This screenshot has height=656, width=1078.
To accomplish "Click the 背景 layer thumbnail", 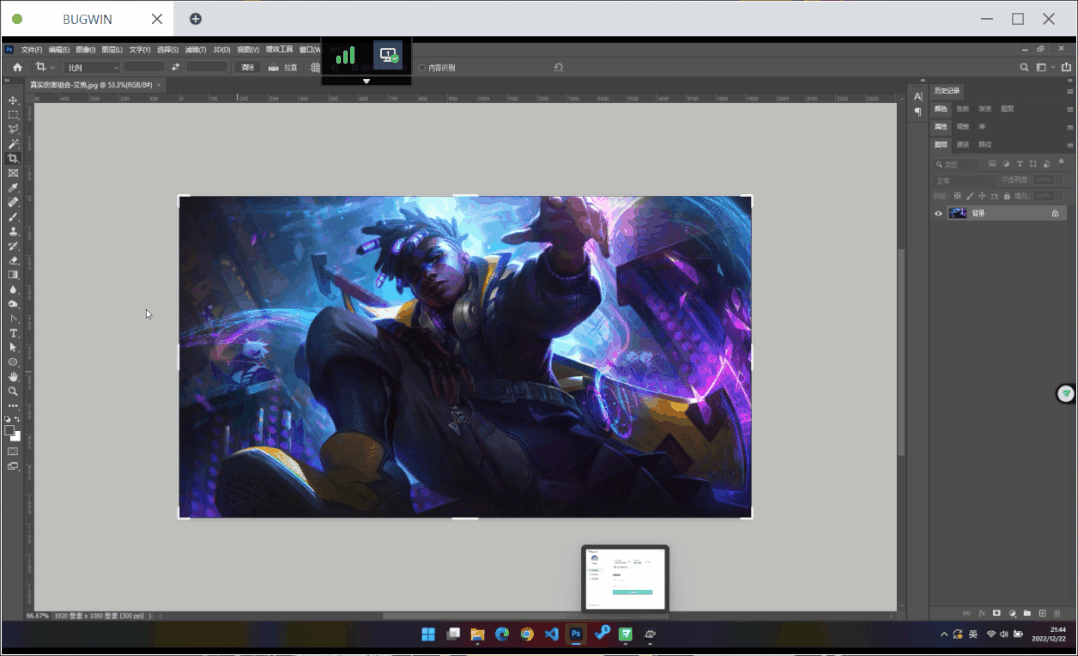I will click(x=958, y=213).
